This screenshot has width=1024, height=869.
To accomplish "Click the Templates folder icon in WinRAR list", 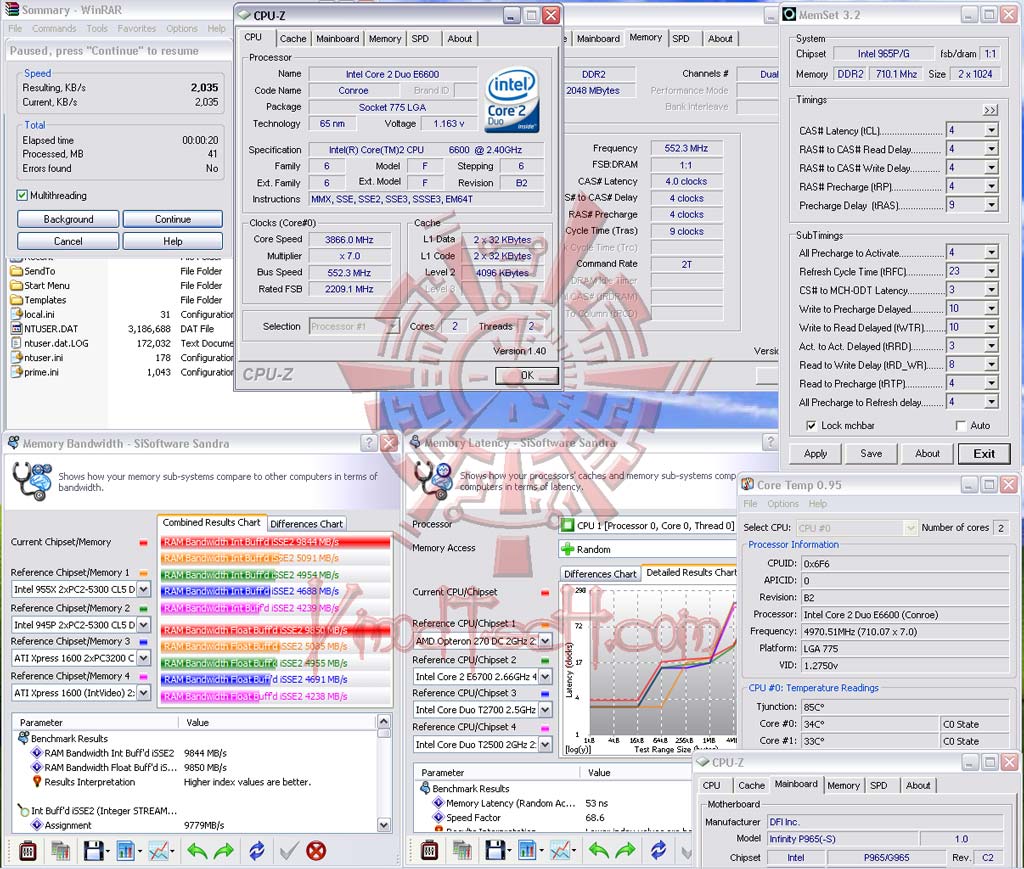I will (16, 300).
